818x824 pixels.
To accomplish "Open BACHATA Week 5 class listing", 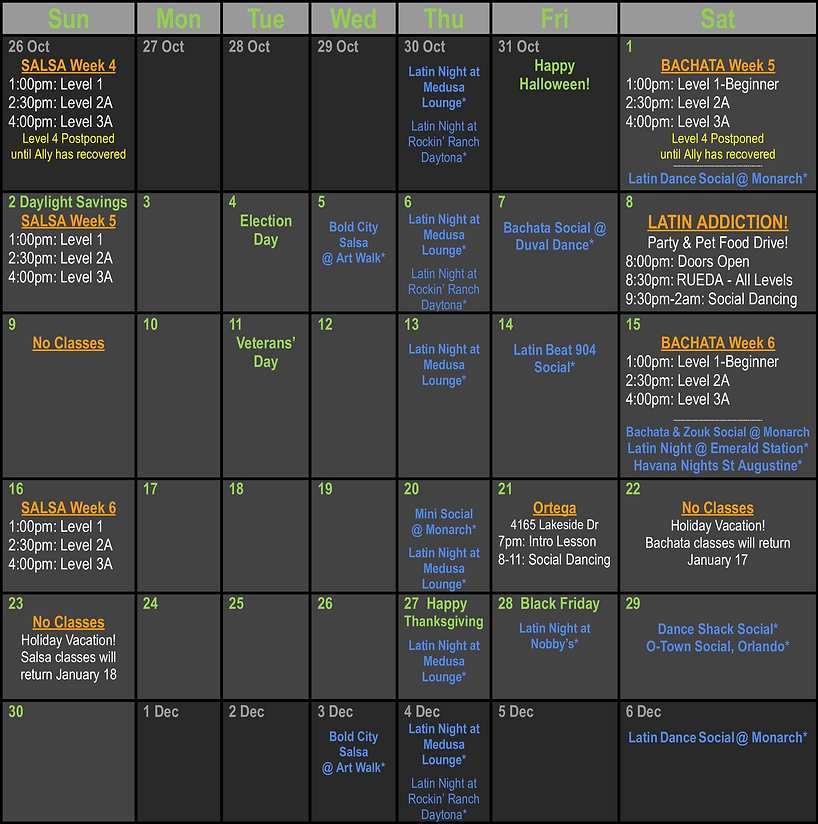I will (x=717, y=66).
